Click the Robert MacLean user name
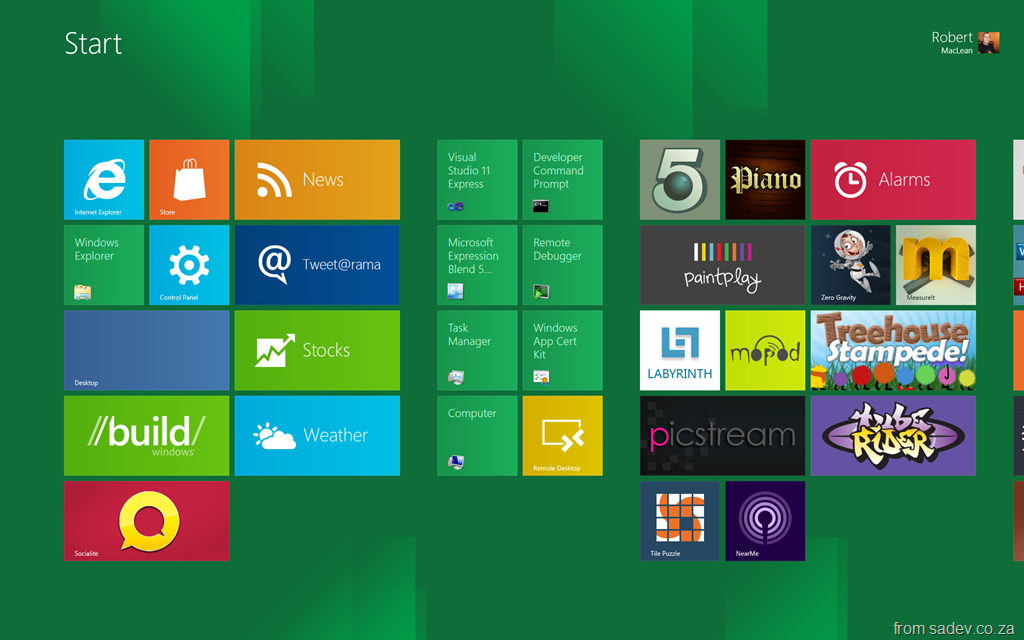 pyautogui.click(x=952, y=42)
